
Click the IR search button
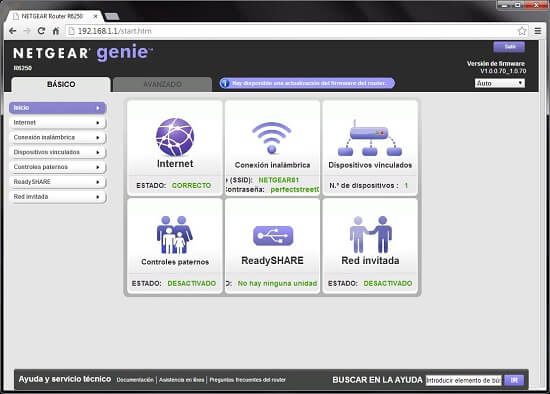click(x=514, y=380)
